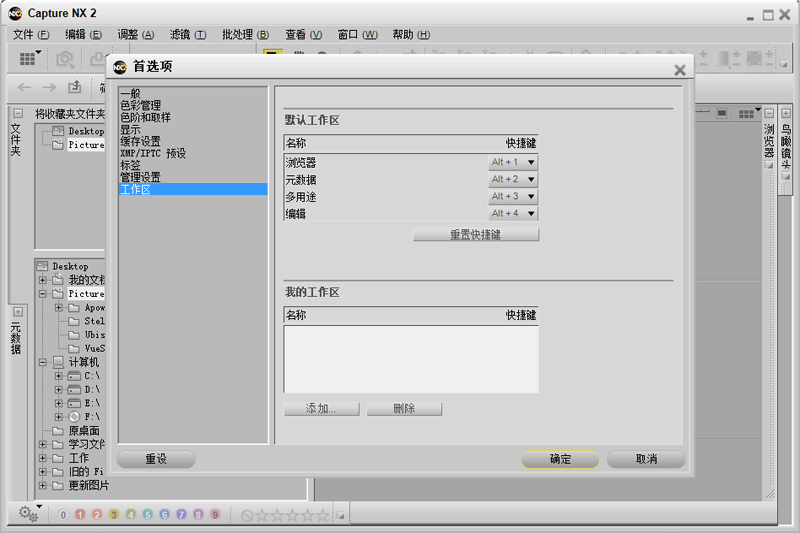Screen dimensions: 800x533
Task: Open the 编辑 menu
Action: pos(83,35)
